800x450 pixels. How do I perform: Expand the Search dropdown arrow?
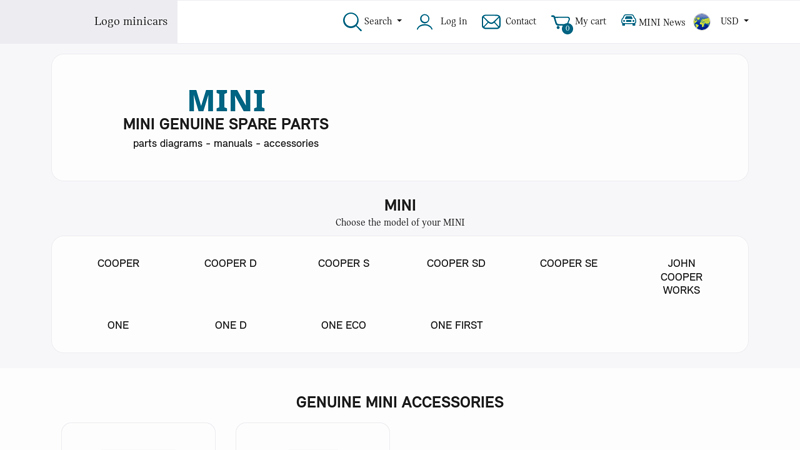(x=399, y=21)
